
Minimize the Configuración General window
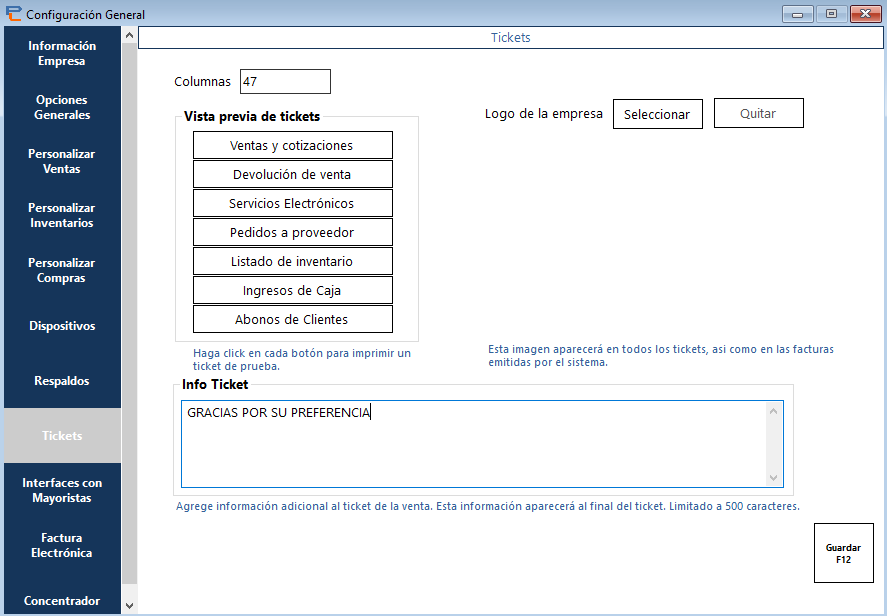[x=798, y=14]
